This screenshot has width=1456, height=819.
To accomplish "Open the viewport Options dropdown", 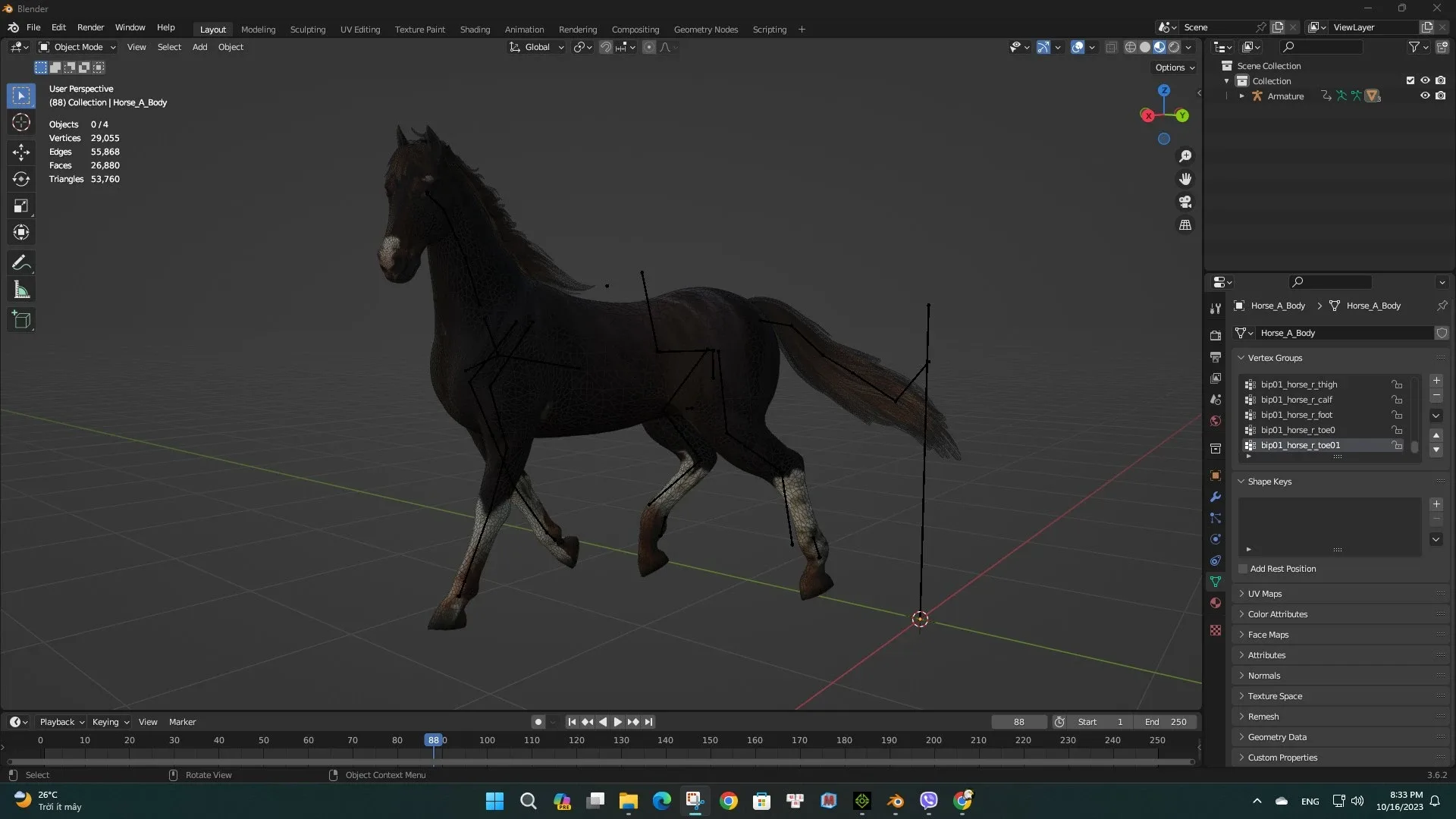I will 1175,67.
